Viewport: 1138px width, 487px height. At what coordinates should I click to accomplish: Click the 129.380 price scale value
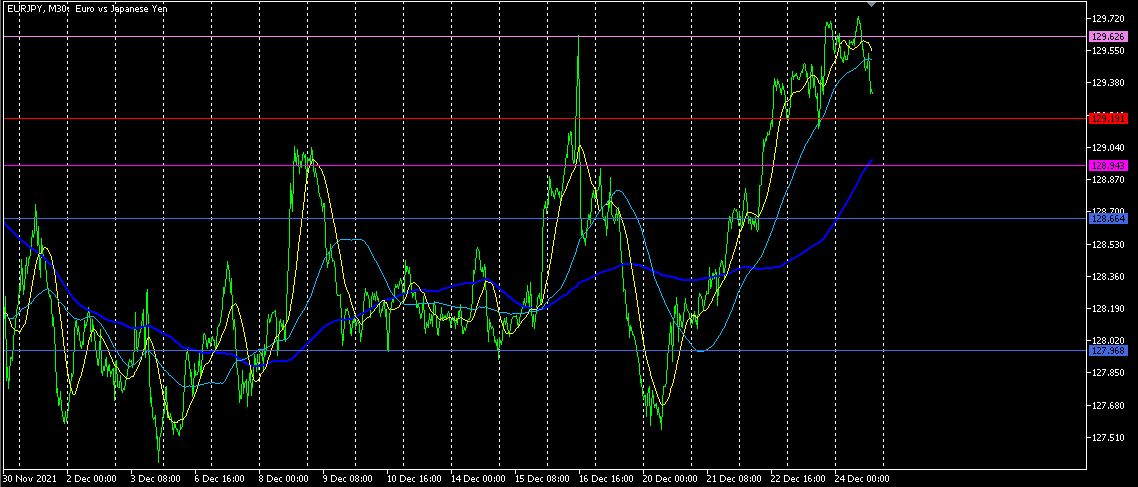click(x=1108, y=83)
